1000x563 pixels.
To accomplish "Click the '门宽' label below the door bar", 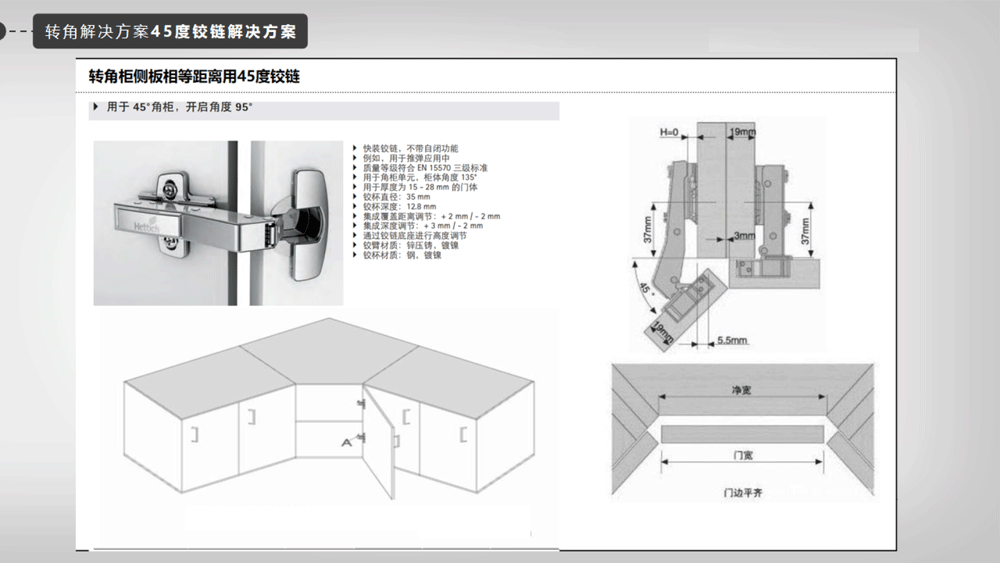I will click(x=742, y=455).
